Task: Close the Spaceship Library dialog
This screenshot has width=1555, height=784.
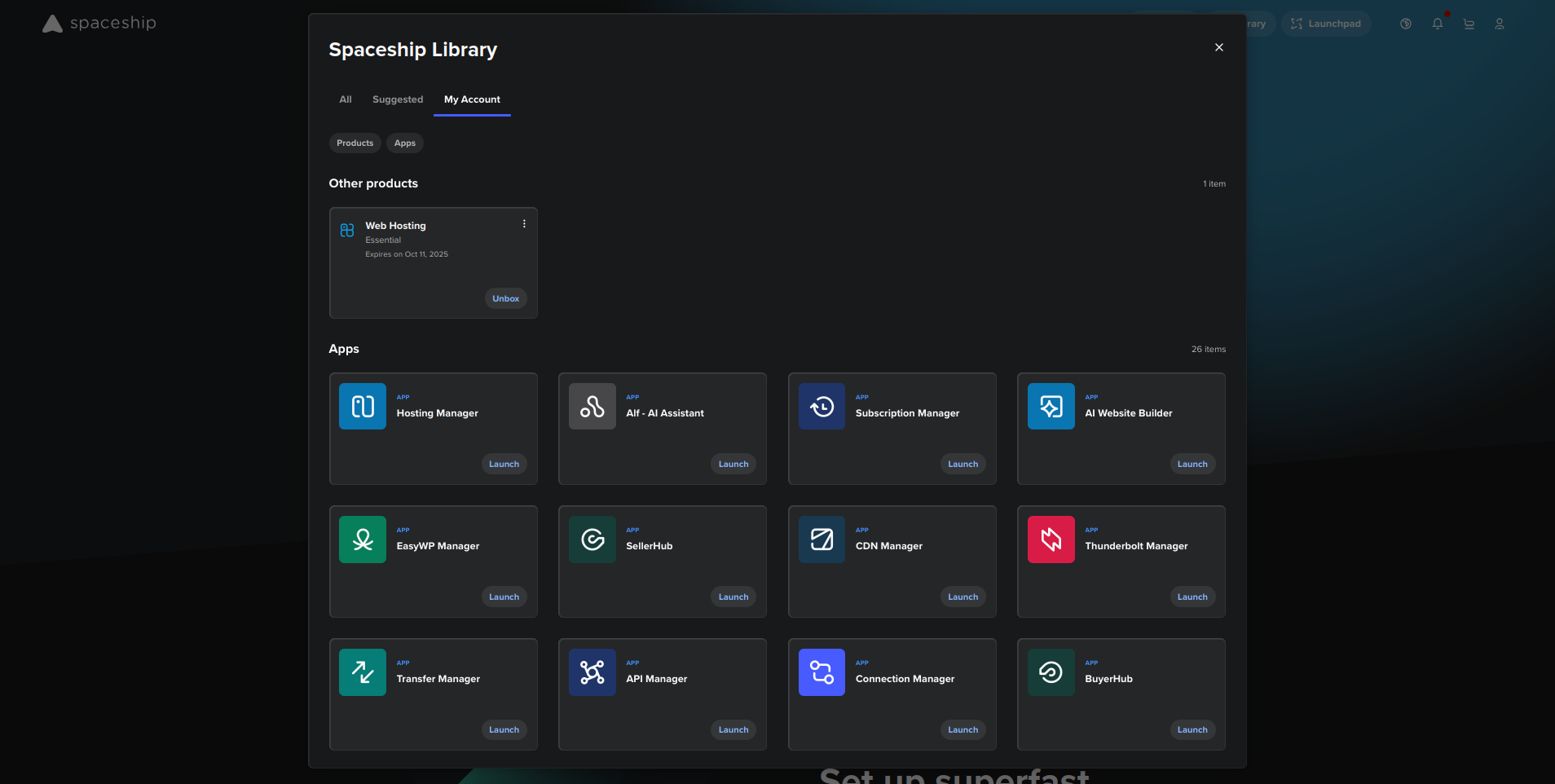Action: tap(1218, 47)
